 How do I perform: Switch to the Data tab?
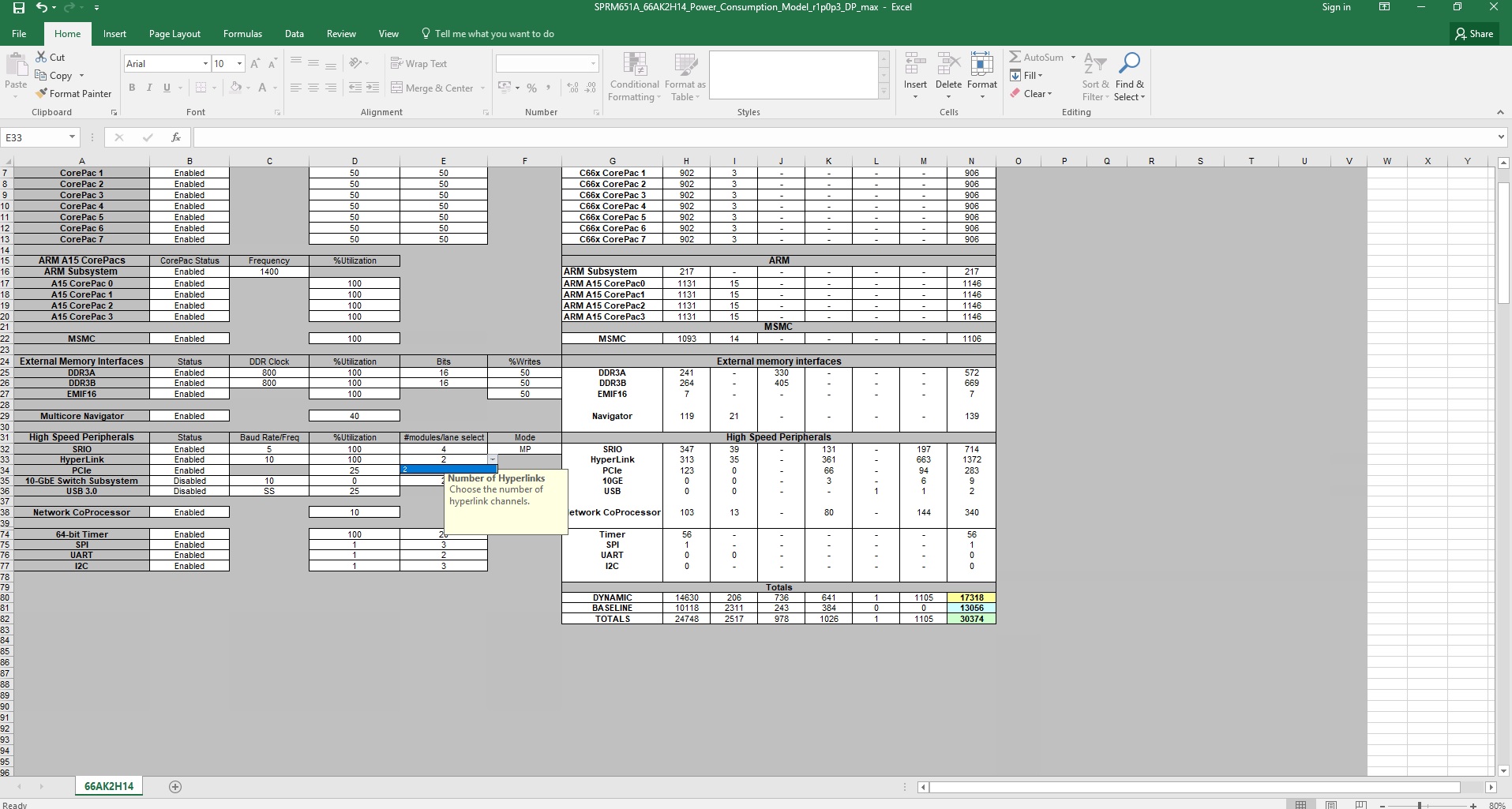pyautogui.click(x=295, y=34)
